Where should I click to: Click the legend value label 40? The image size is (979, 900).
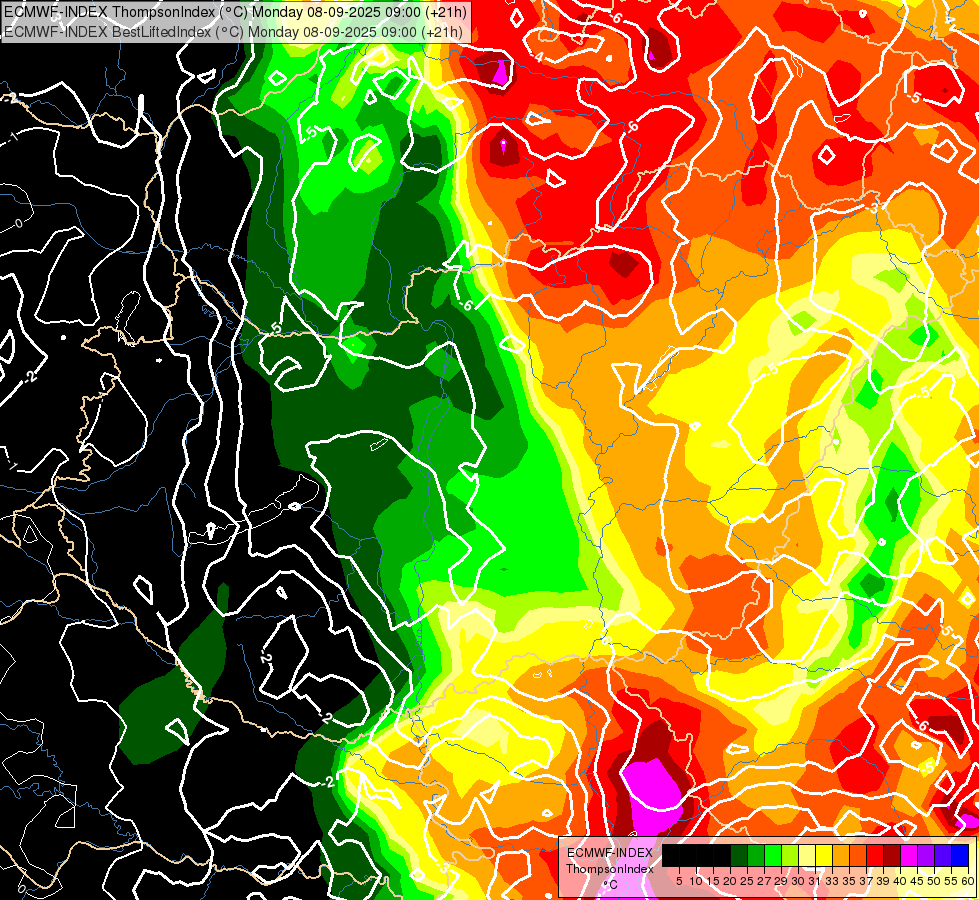(x=900, y=881)
